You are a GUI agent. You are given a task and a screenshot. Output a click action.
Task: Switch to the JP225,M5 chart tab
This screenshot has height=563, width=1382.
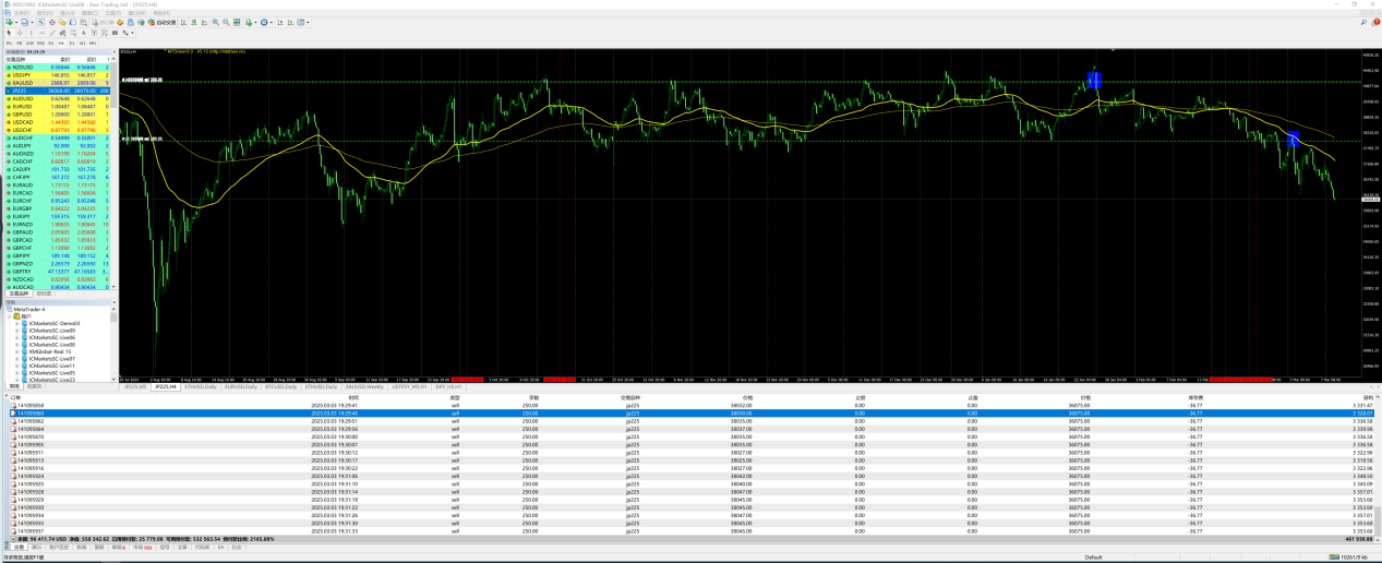pyautogui.click(x=135, y=387)
